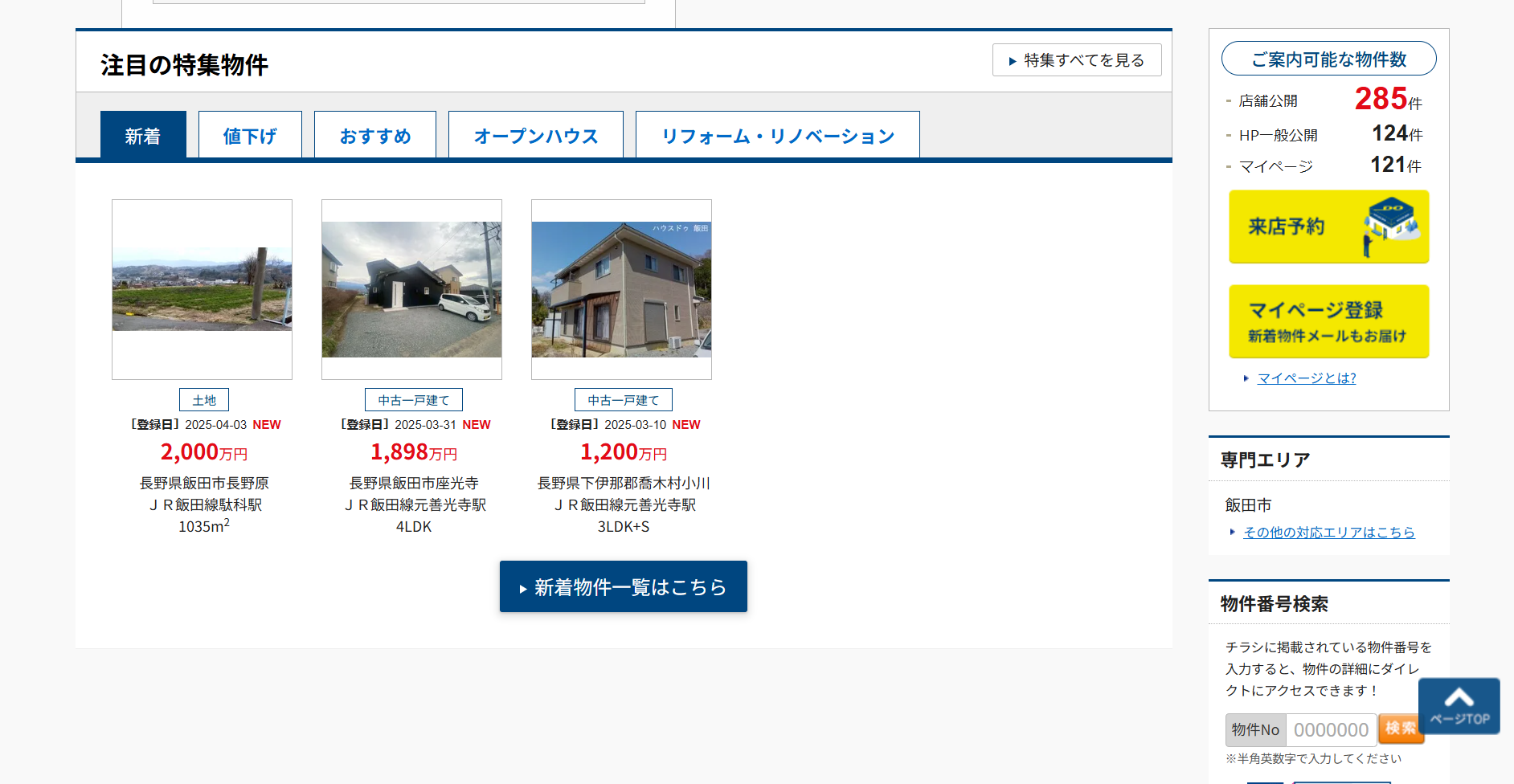Click 飯田市 in 専門エリア
1514x784 pixels.
[1248, 505]
